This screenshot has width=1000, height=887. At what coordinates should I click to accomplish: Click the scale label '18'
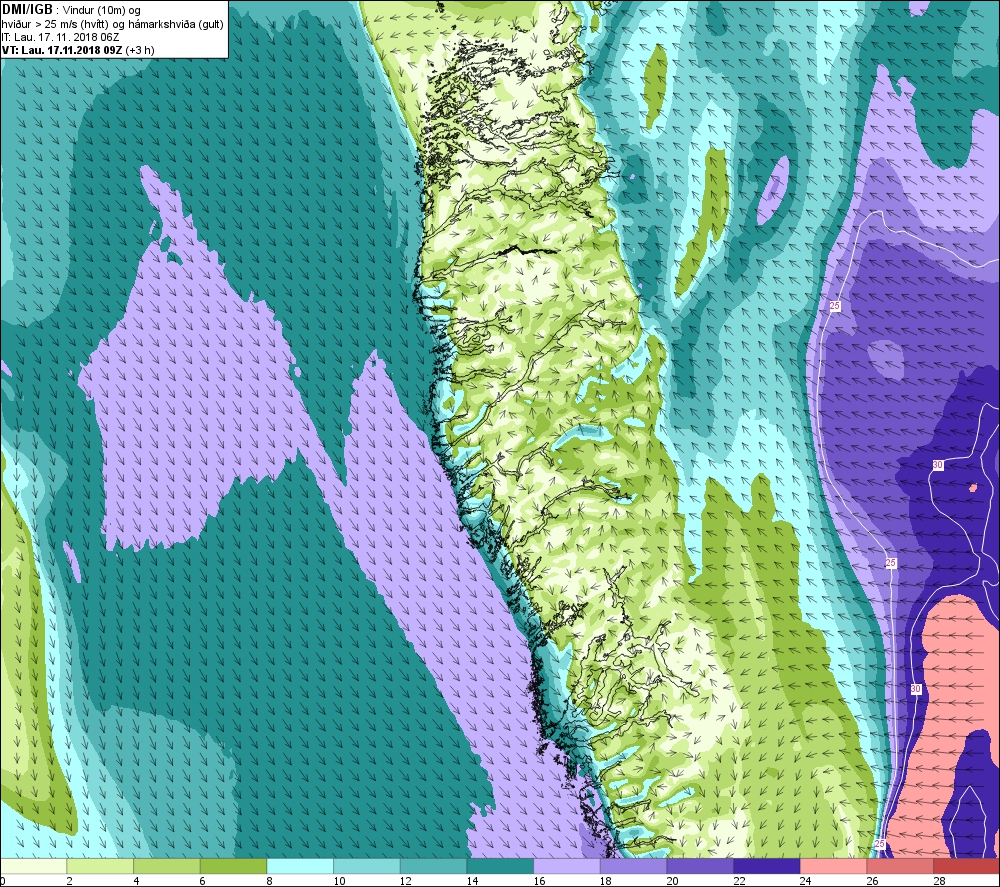coord(606,881)
